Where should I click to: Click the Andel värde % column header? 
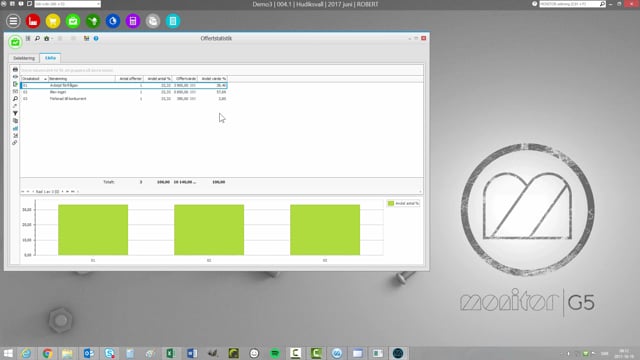point(213,78)
